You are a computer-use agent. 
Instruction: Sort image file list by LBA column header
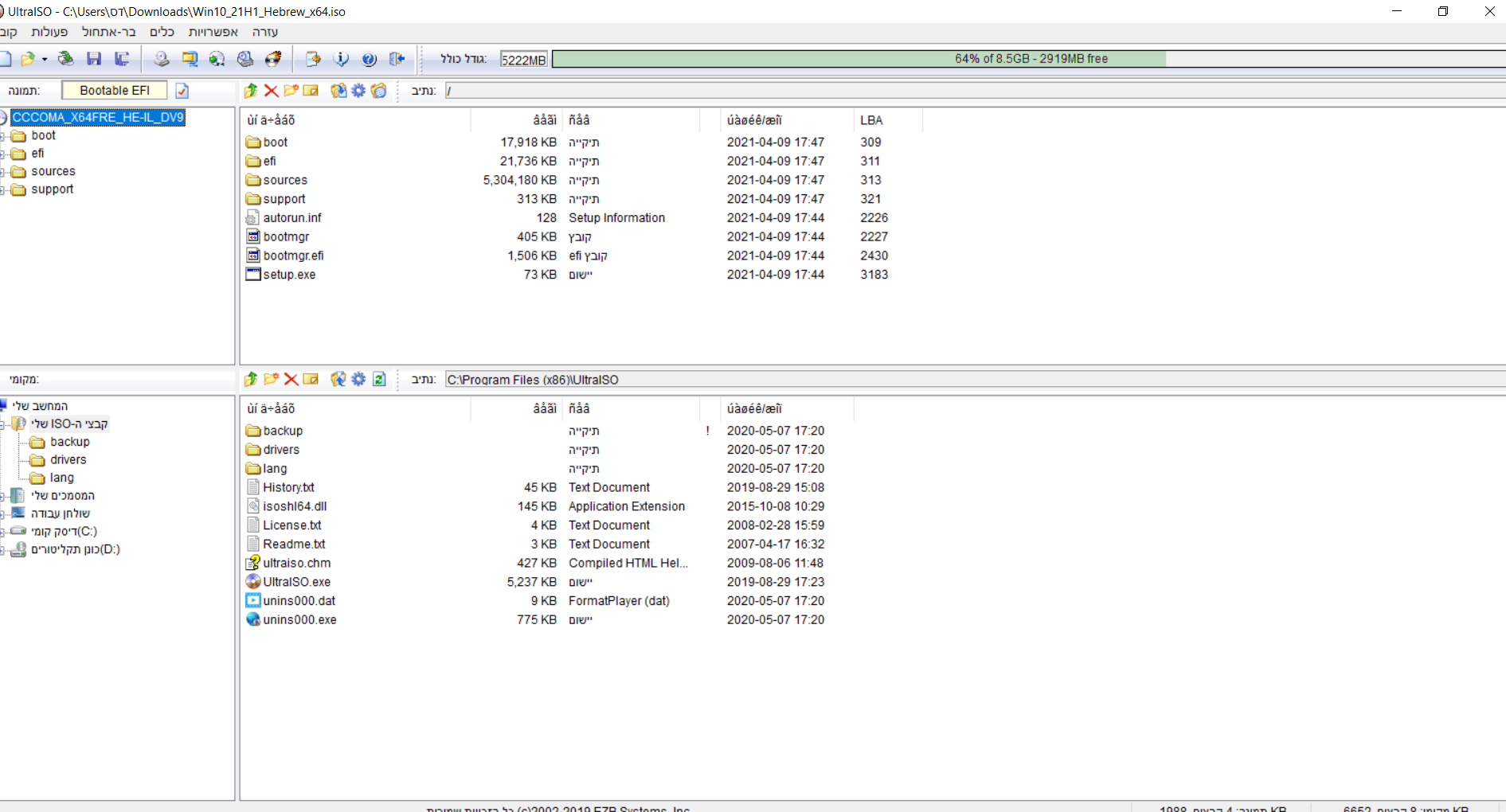coord(888,120)
